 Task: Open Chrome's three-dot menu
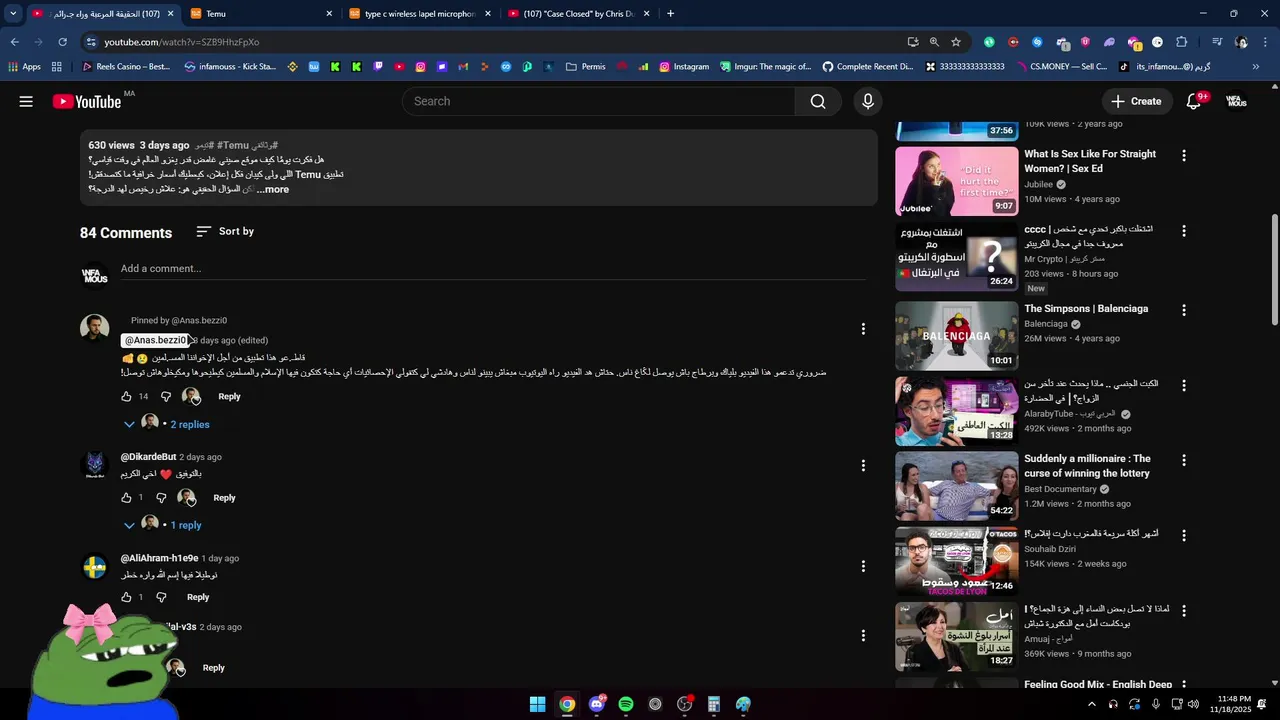coord(1264,42)
